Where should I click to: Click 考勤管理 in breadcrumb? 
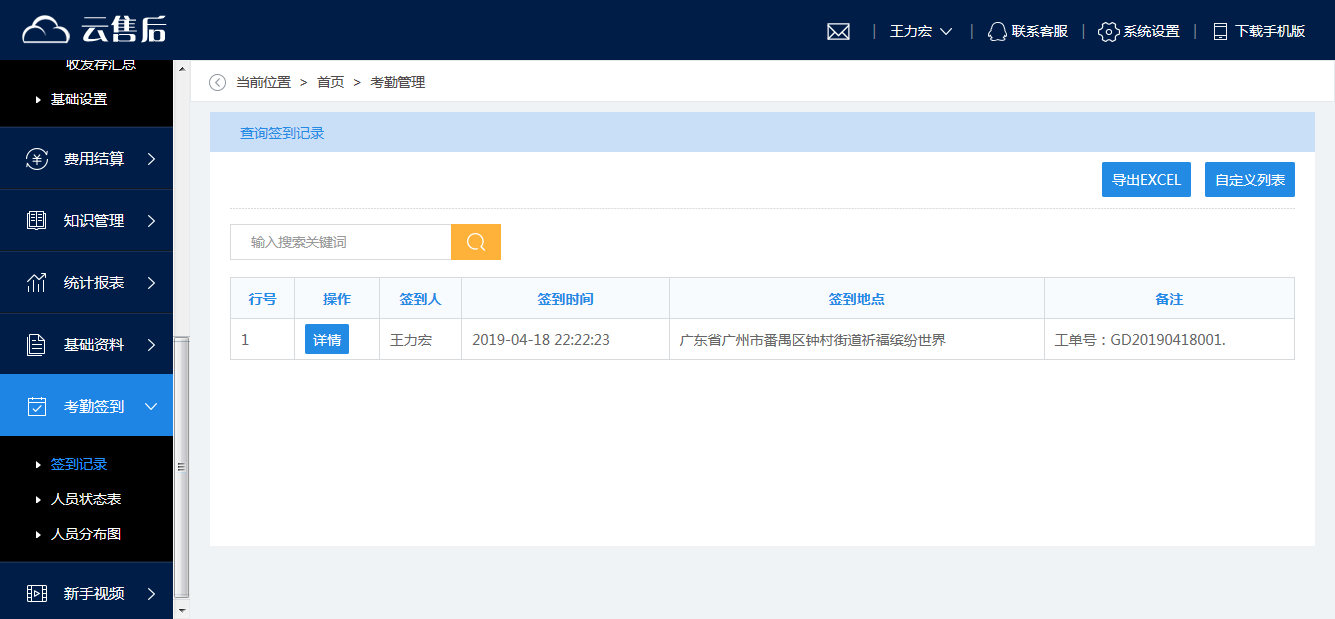click(x=398, y=82)
